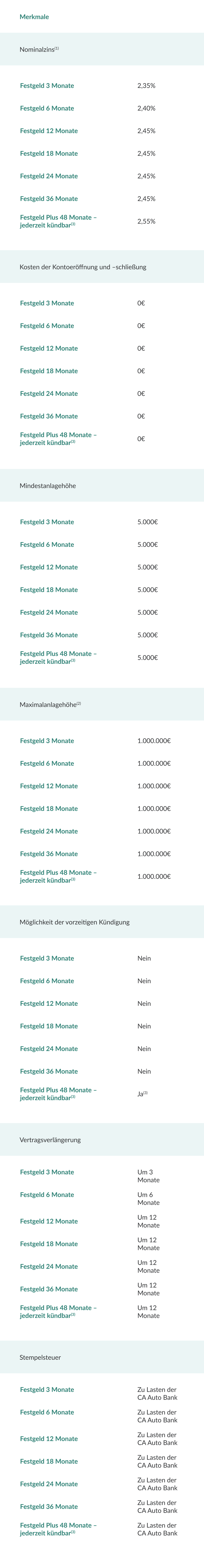Click Festgeld Plus 48 Monate under Nominalzins

click(58, 221)
